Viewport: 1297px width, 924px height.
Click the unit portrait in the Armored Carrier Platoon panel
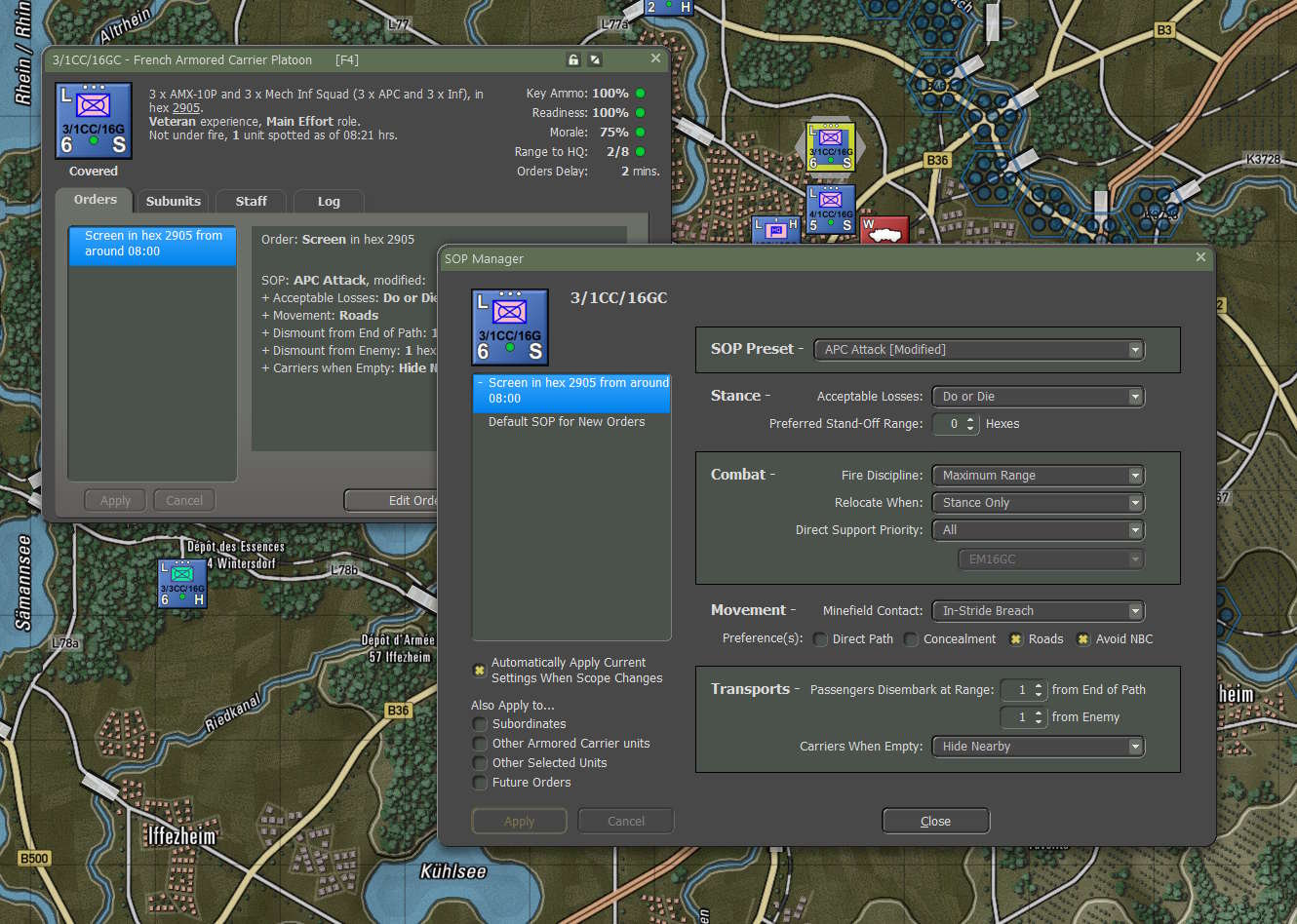coord(94,121)
